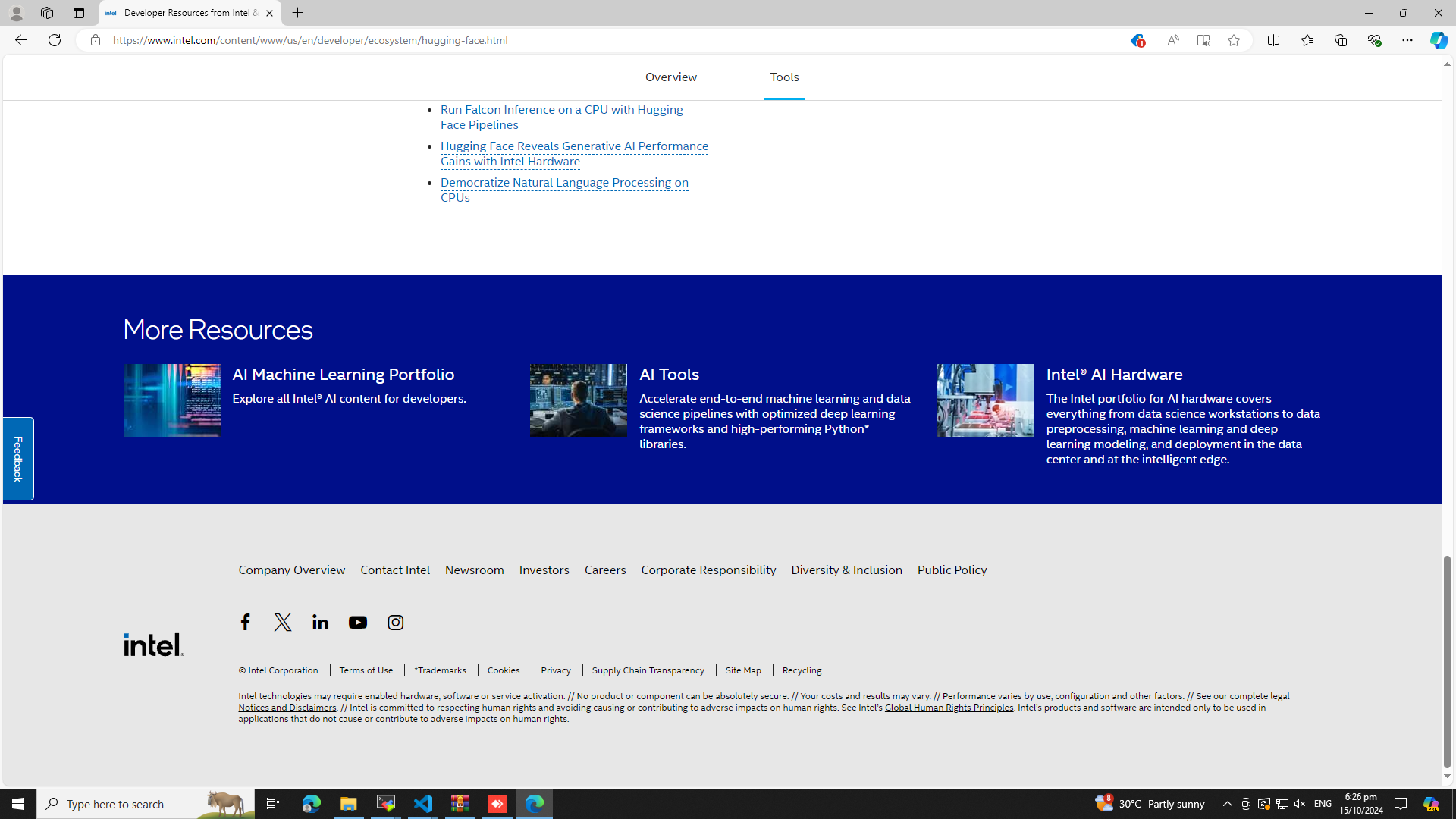This screenshot has width=1456, height=819.
Task: Open Democratize Natural Language Processing link
Action: (564, 190)
